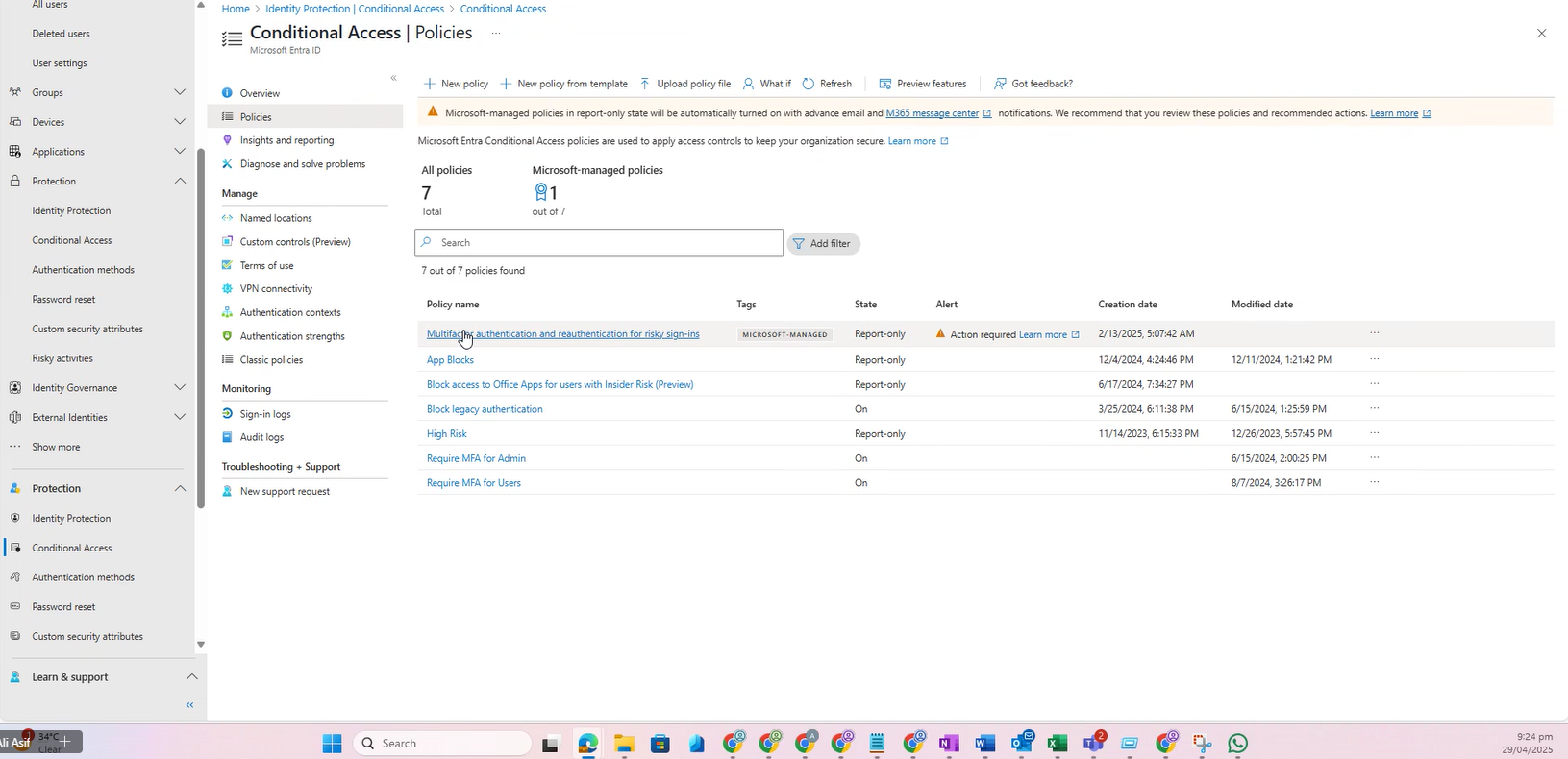
Task: Open more options for Block legacy authentication row
Action: (1375, 408)
